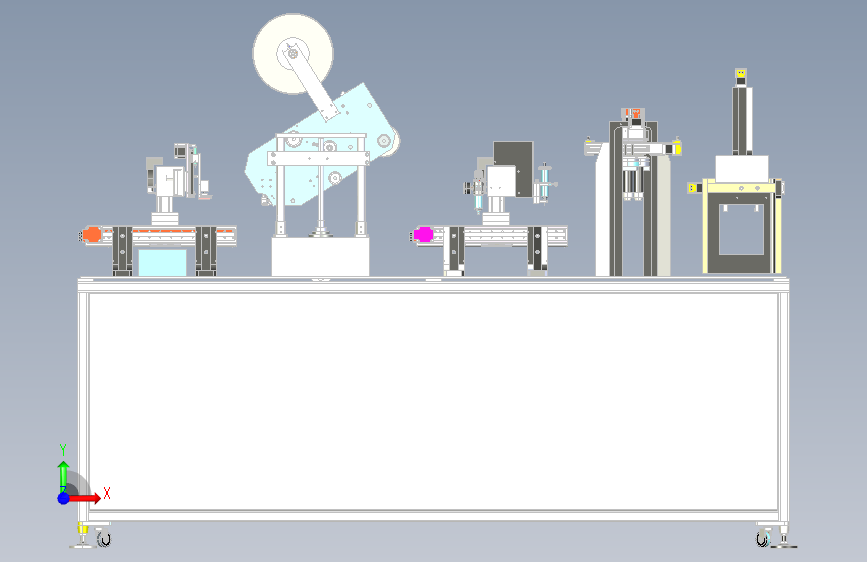Select the white pedestal block under the labeler
867x562 pixels.
(320, 257)
